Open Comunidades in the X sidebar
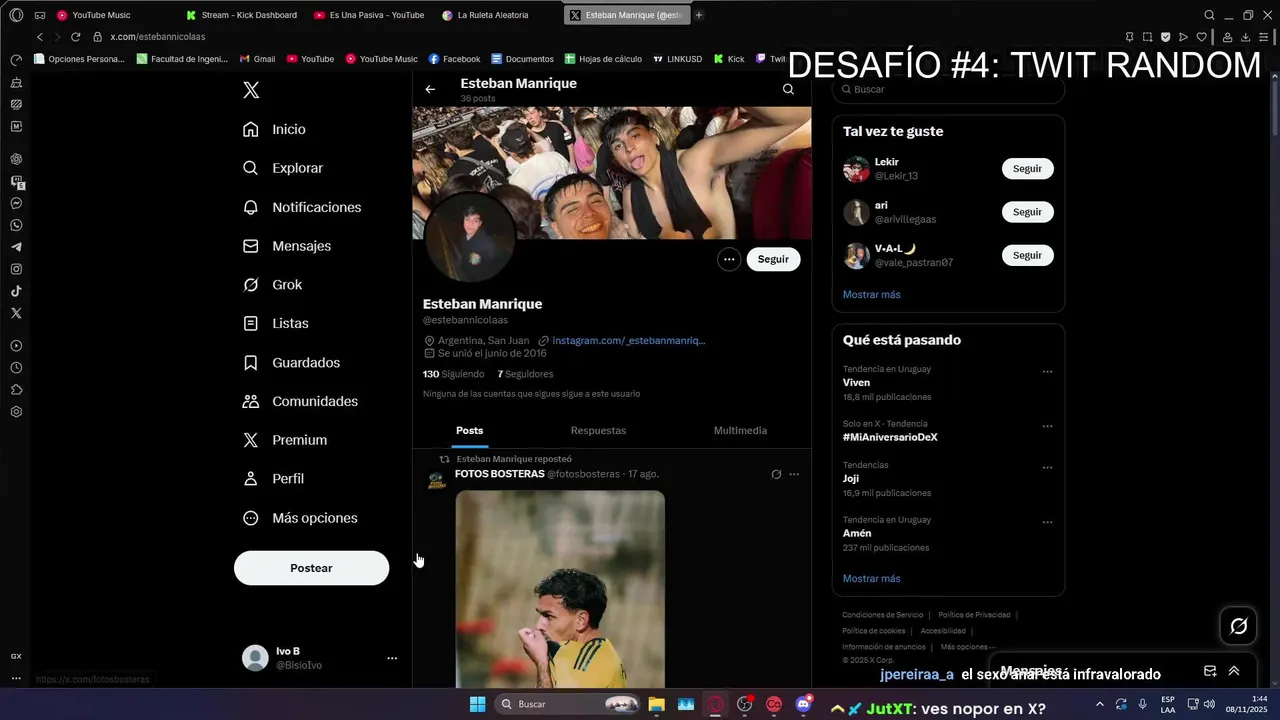Image resolution: width=1280 pixels, height=720 pixels. [300, 401]
